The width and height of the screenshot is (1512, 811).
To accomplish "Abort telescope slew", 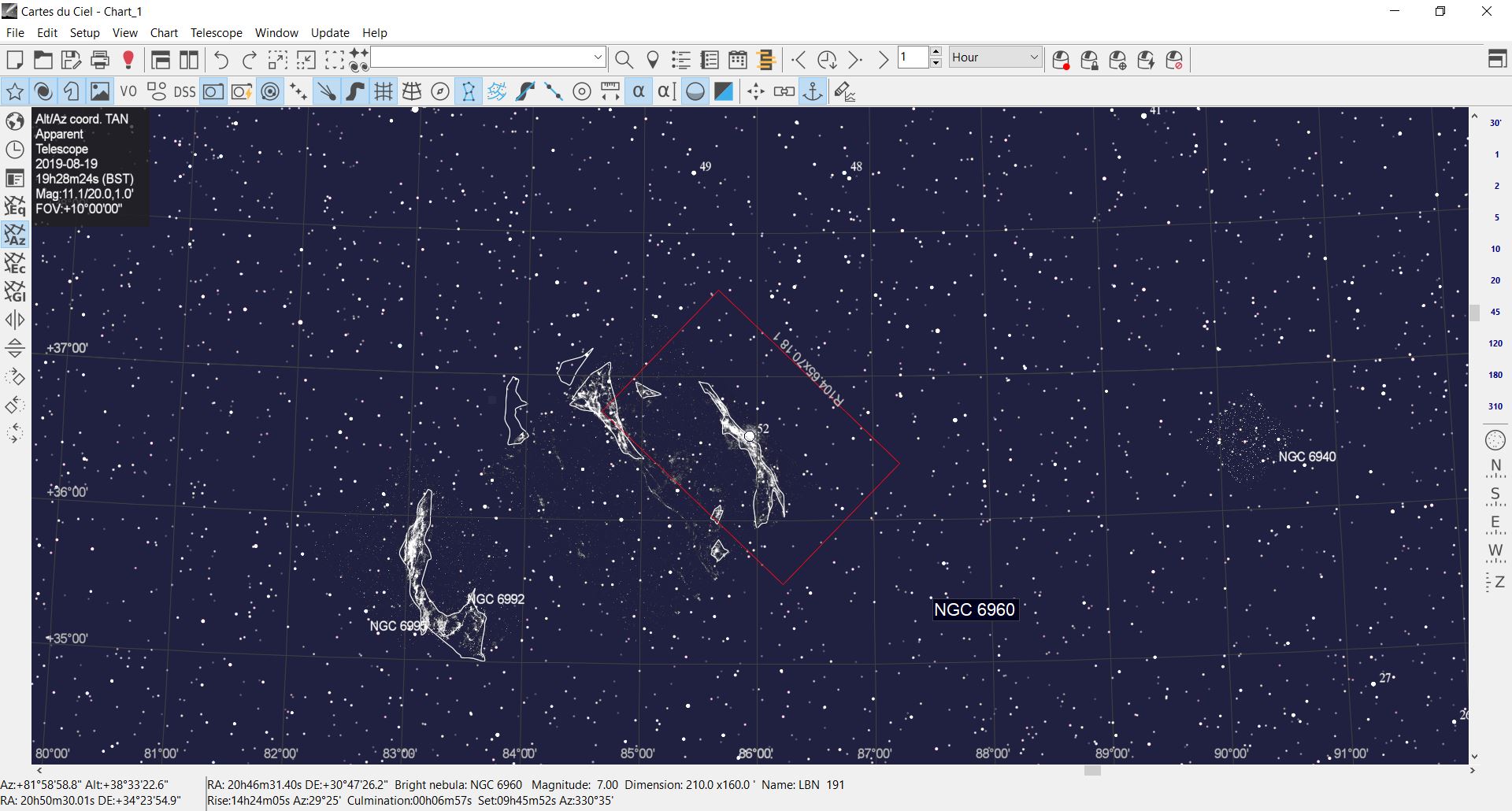I will click(x=1174, y=60).
